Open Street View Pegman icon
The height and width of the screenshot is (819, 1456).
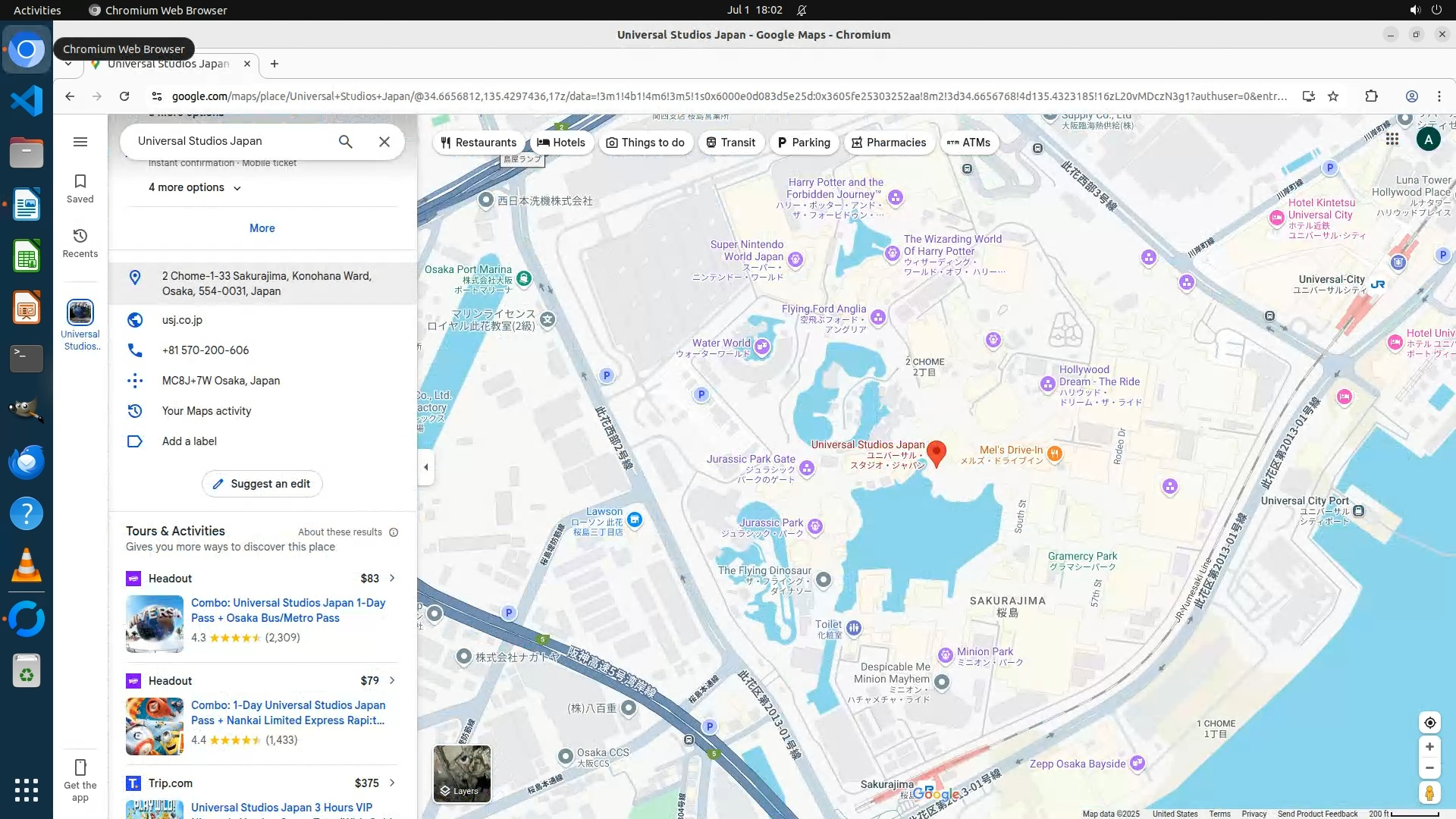[1429, 793]
